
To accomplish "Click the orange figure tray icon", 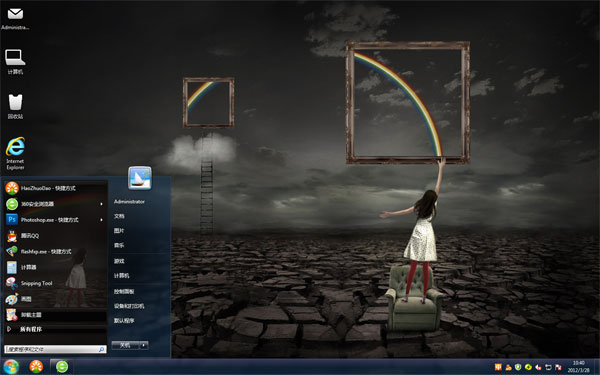I will 508,367.
